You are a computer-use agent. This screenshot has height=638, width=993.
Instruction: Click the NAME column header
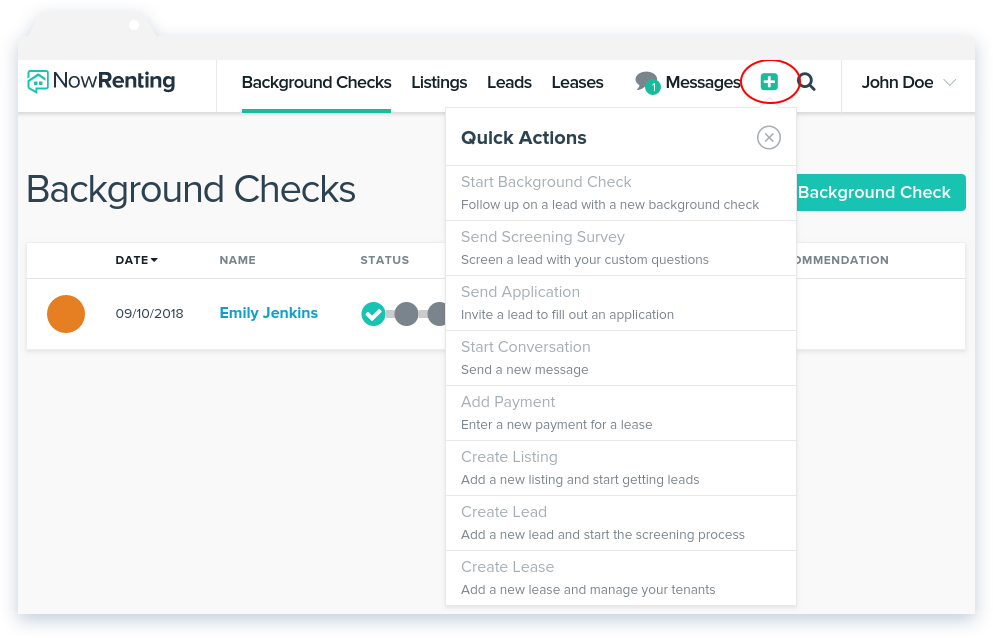click(x=237, y=260)
